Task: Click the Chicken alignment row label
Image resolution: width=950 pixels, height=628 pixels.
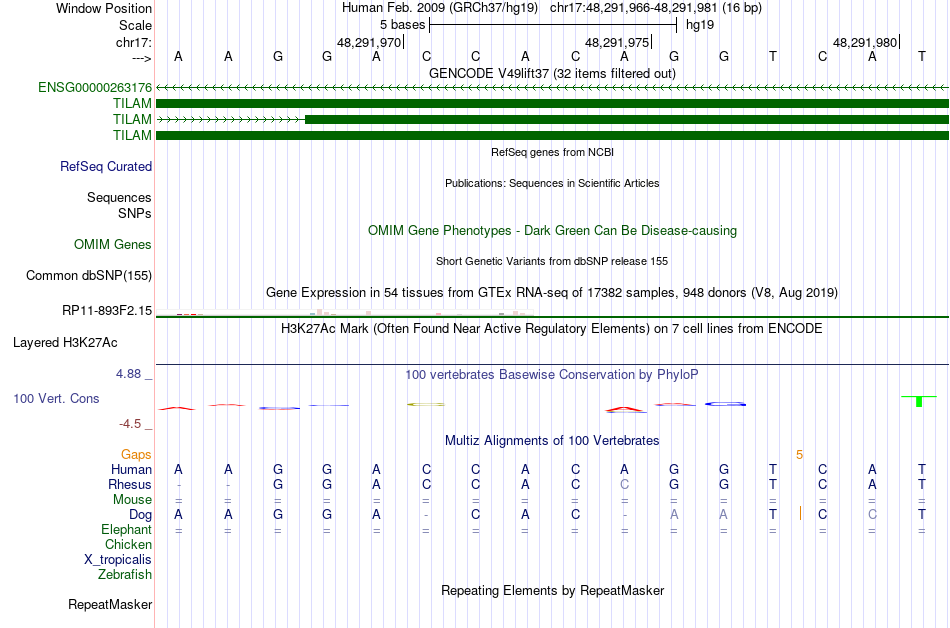Action: point(128,544)
